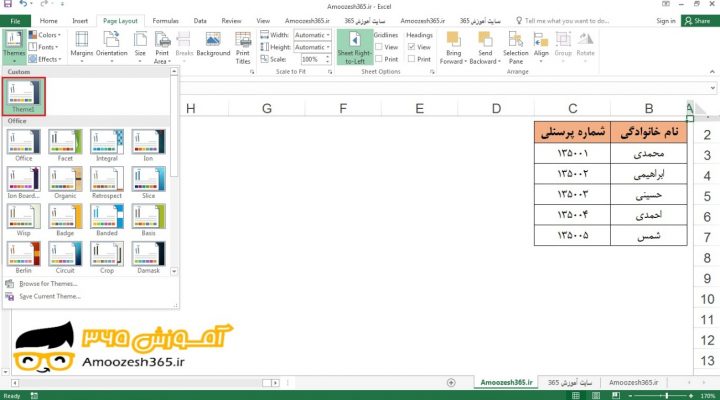The height and width of the screenshot is (400, 720).
Task: Select column header G
Action: point(267,108)
